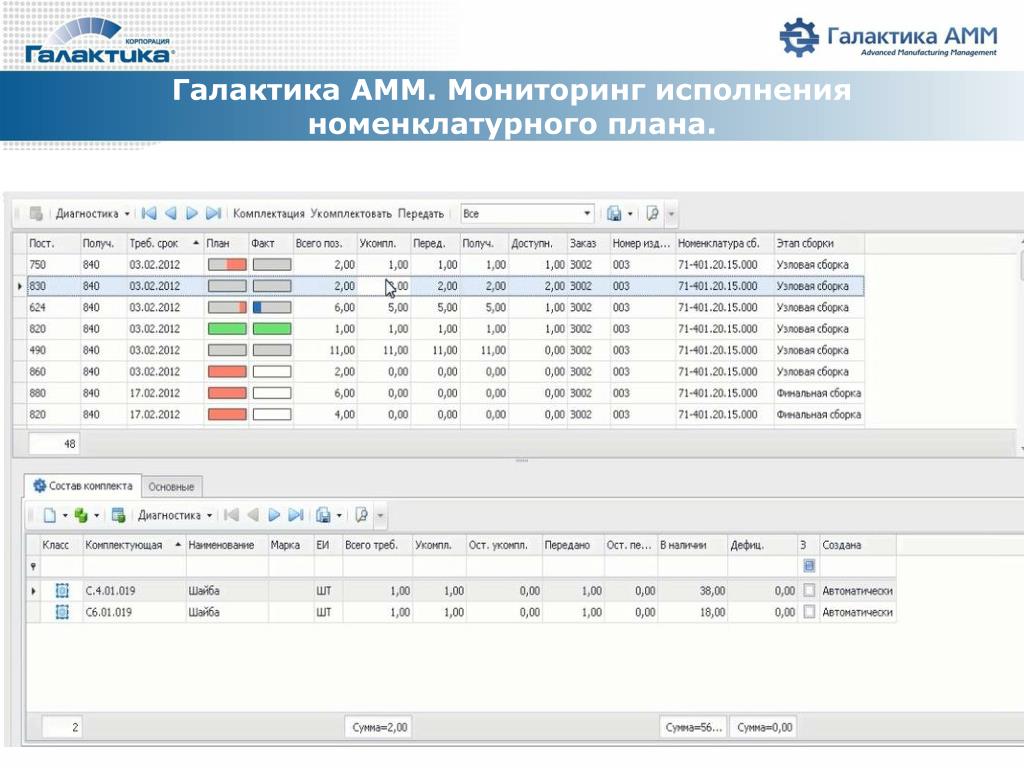Open dropdown arrow next to lower save icon
Image resolution: width=1024 pixels, height=768 pixels.
(x=339, y=515)
